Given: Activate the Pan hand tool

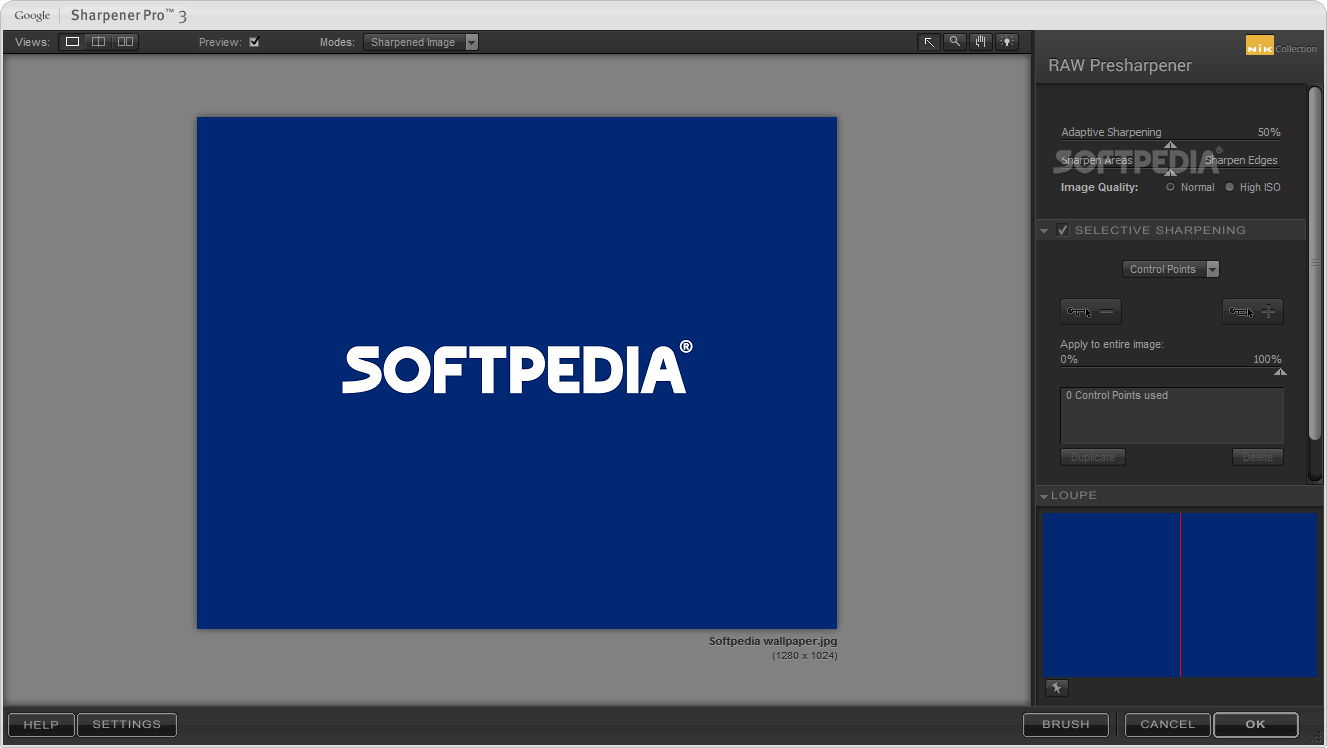Looking at the screenshot, I should tap(981, 42).
